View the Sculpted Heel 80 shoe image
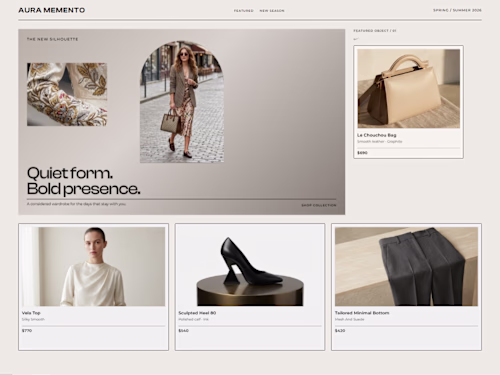 pyautogui.click(x=250, y=267)
